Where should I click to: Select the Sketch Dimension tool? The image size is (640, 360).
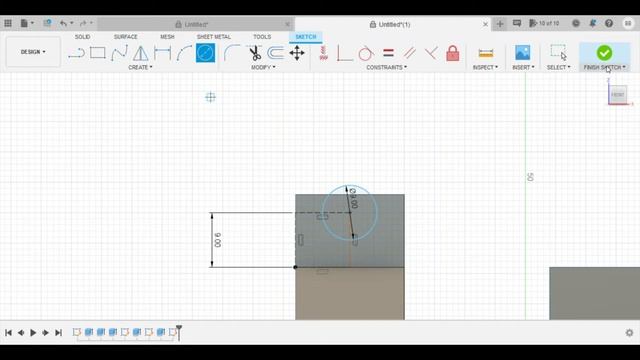[162, 53]
